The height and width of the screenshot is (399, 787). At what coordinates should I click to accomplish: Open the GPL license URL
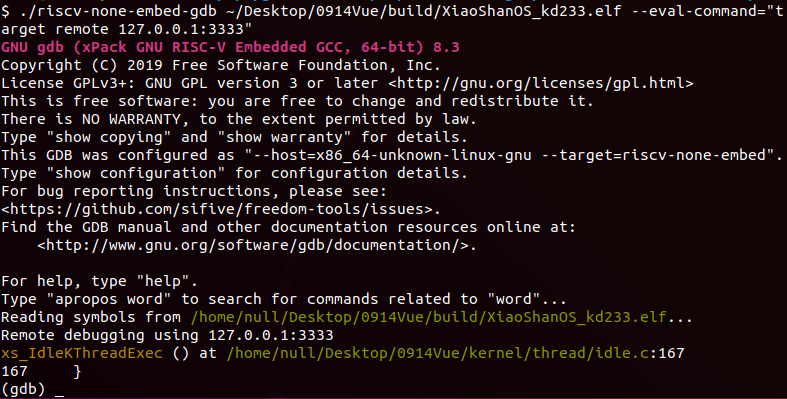point(541,83)
